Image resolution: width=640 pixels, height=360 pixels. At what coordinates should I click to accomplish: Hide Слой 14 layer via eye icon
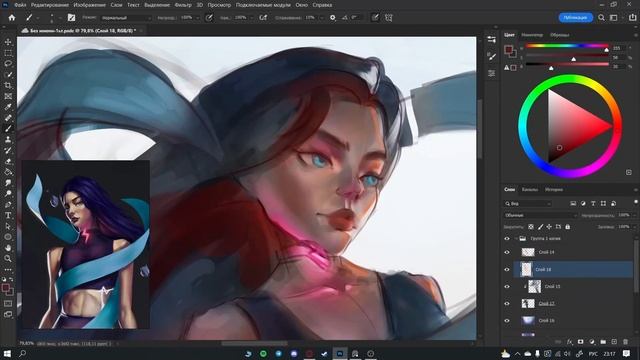507,252
